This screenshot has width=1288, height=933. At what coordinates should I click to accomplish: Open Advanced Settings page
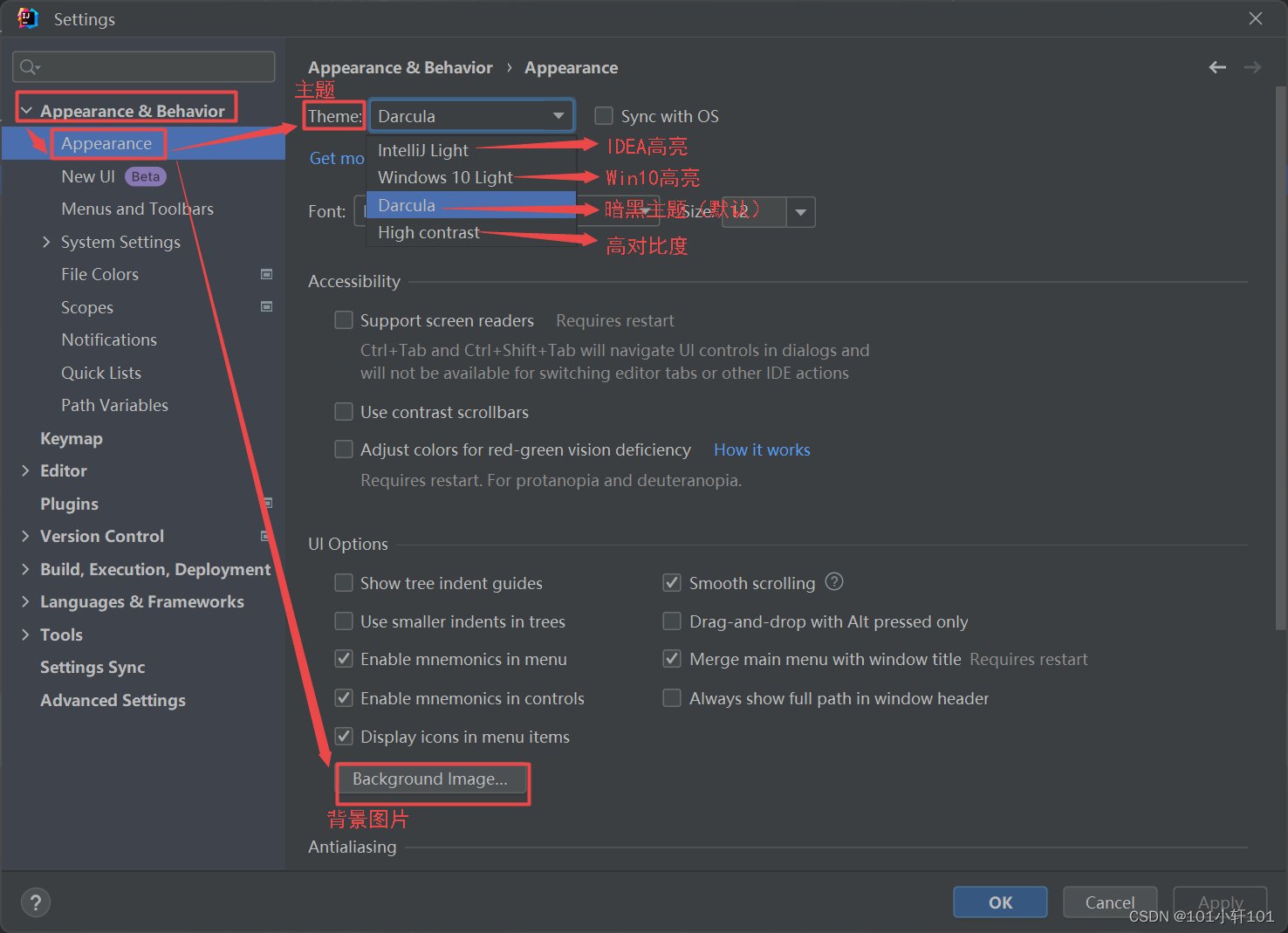tap(113, 700)
